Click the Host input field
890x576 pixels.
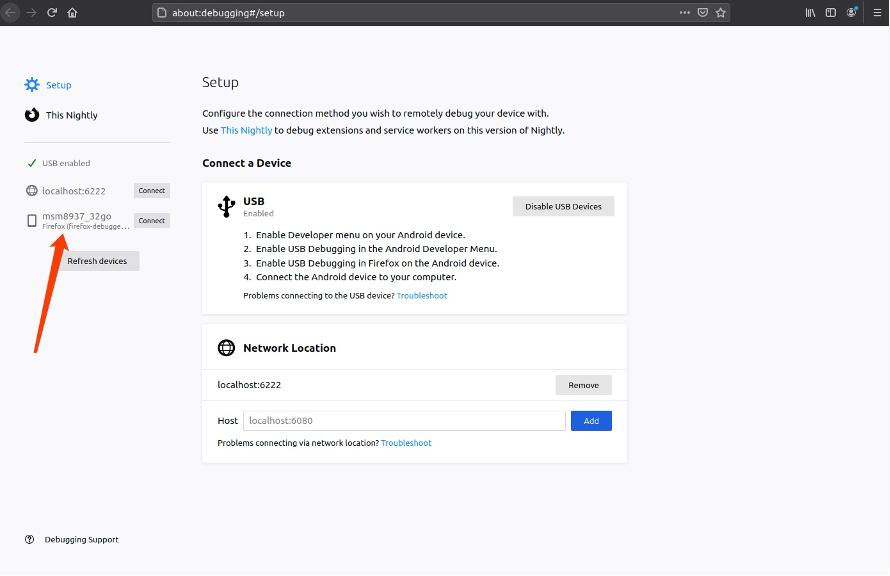404,421
